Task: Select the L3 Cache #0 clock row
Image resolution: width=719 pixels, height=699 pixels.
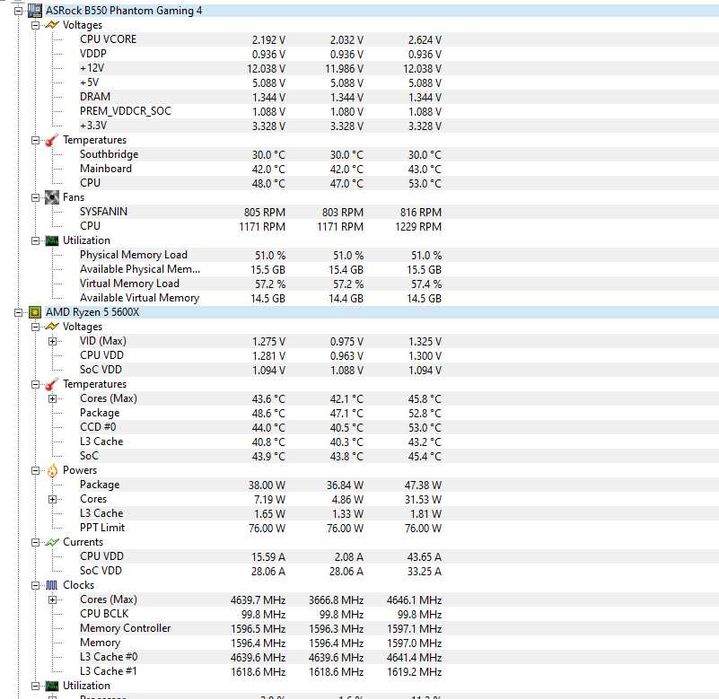Action: point(260,657)
